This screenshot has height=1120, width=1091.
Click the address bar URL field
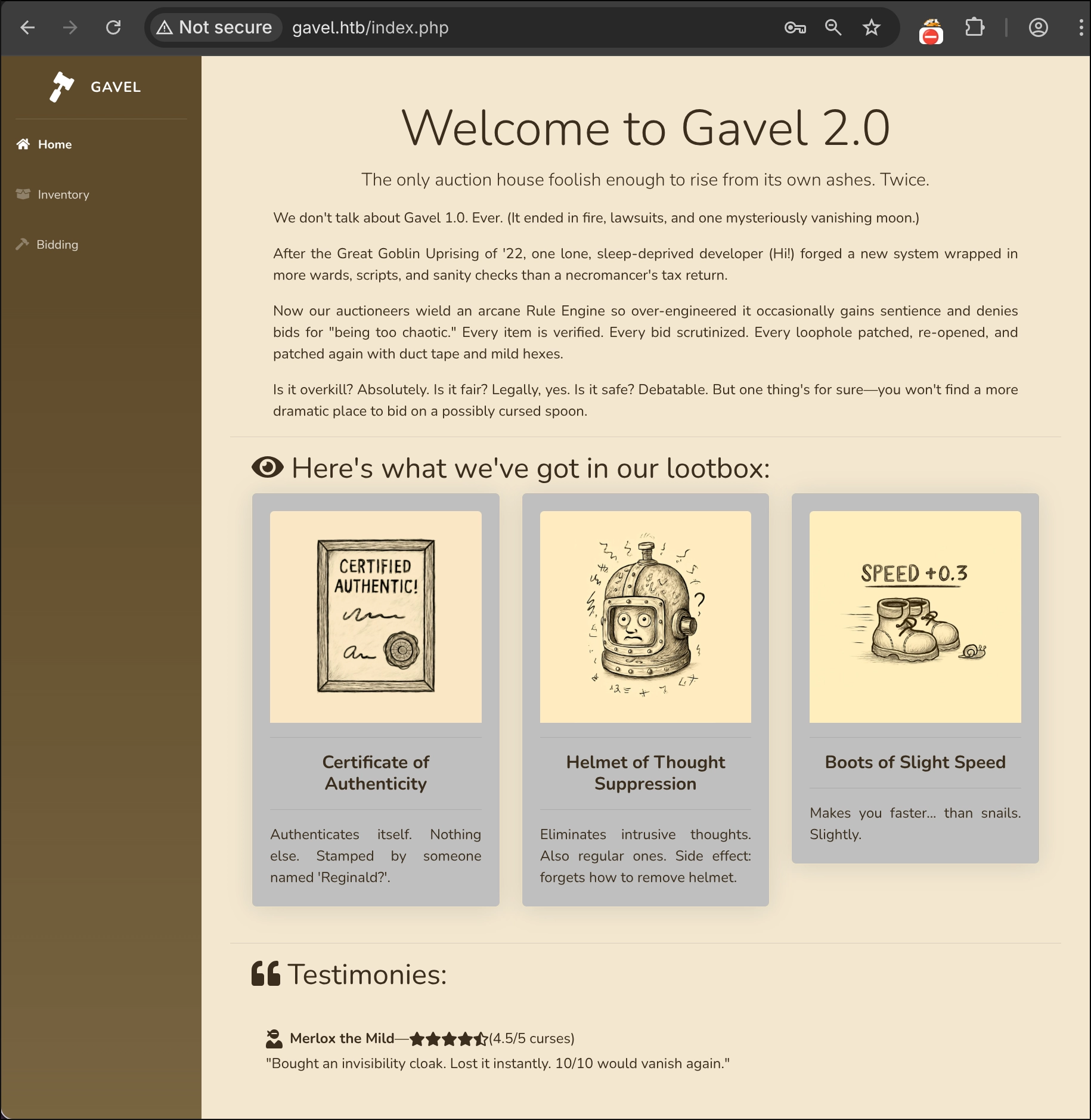click(x=525, y=27)
